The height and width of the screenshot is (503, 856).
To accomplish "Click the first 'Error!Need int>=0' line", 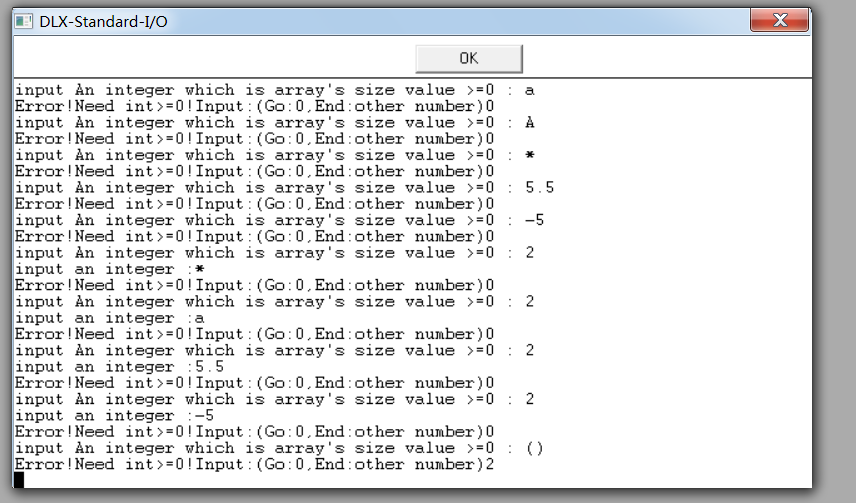I will (x=254, y=106).
